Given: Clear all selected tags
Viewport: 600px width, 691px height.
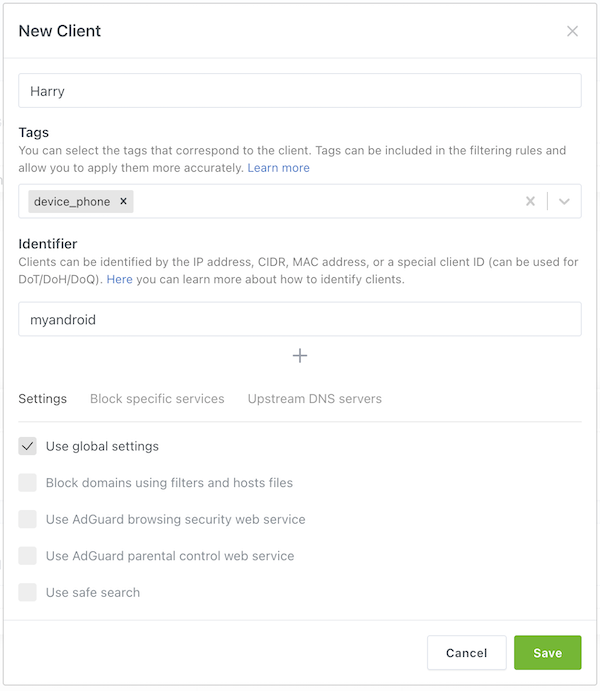Looking at the screenshot, I should [530, 201].
